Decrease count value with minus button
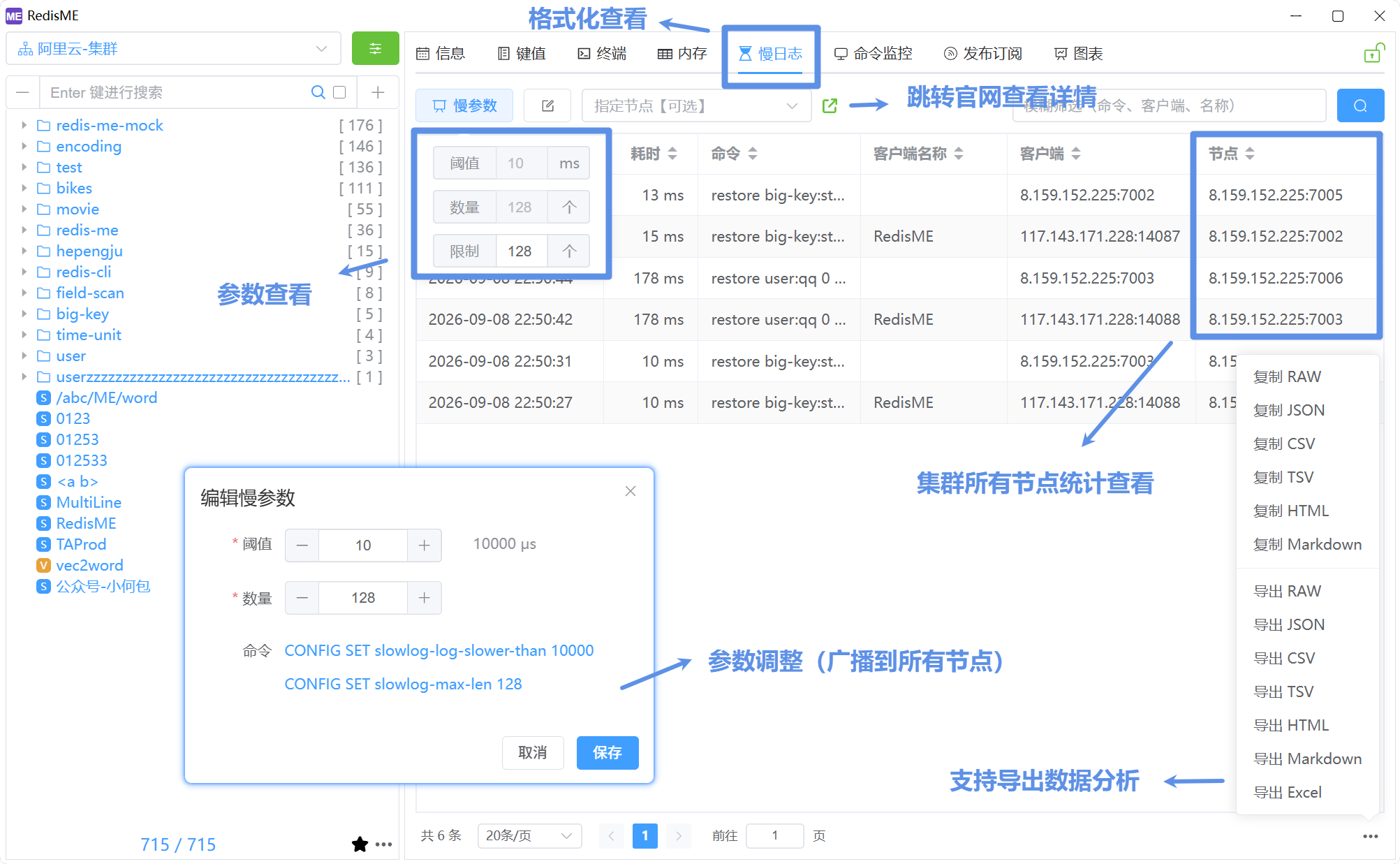 [x=302, y=598]
